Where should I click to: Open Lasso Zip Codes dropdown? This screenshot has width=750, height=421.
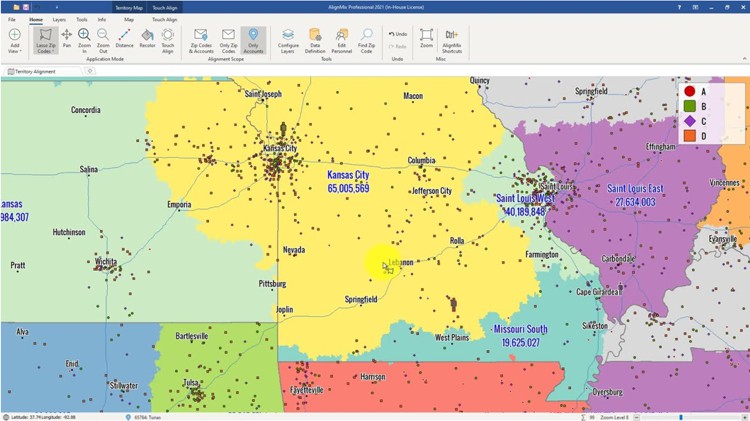(44, 41)
